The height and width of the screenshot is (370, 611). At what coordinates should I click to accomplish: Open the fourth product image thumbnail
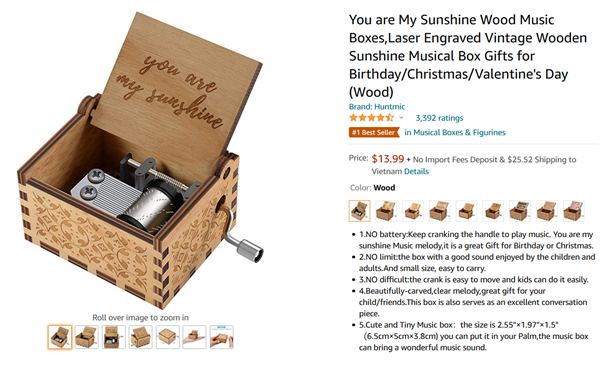tap(140, 337)
